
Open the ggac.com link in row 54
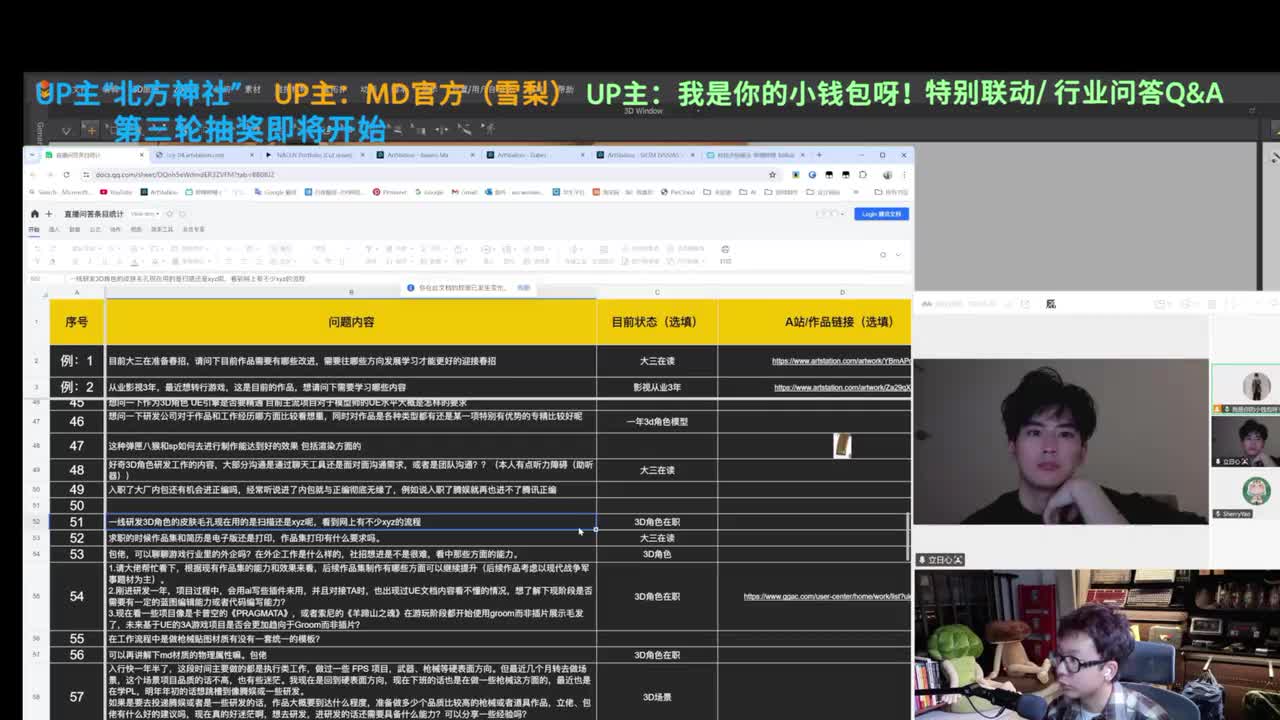(827, 596)
